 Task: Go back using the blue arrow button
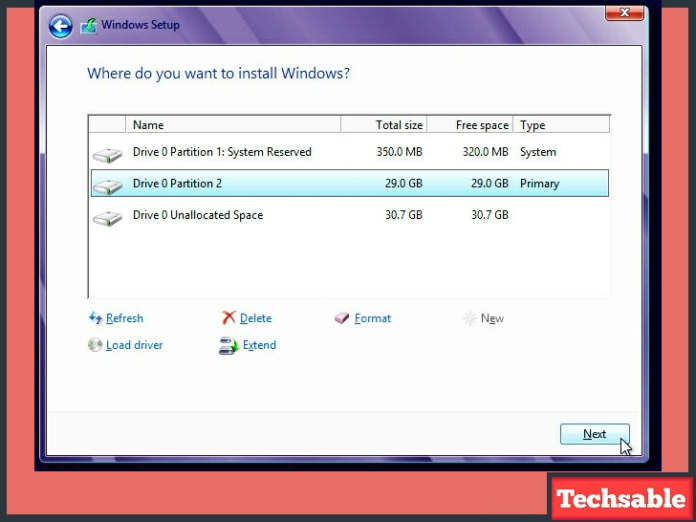coord(60,26)
